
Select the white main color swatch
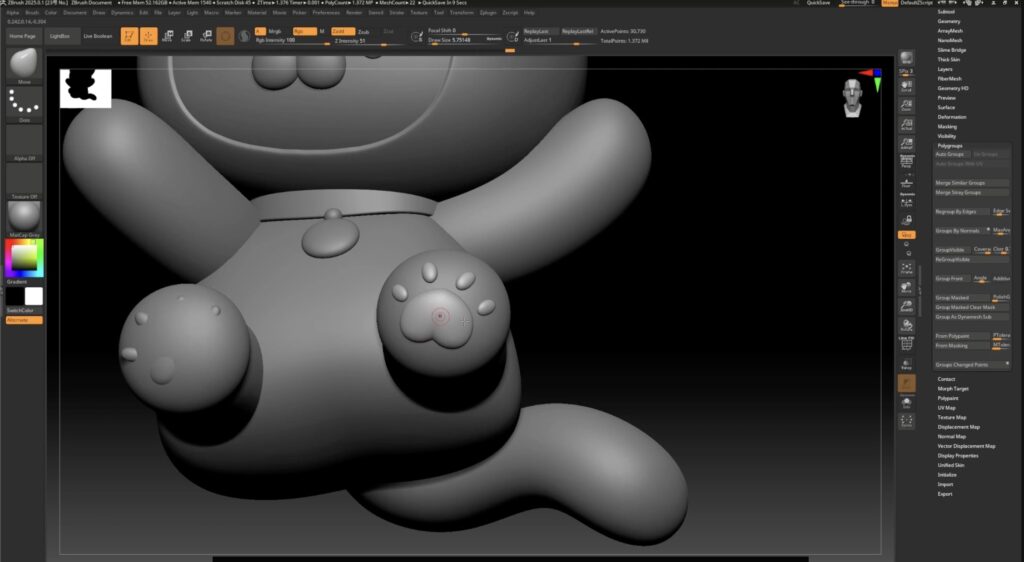click(x=34, y=296)
